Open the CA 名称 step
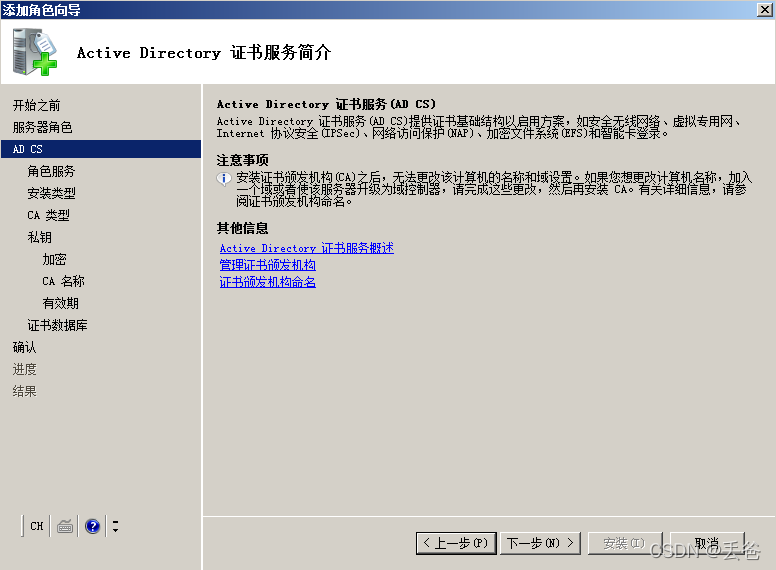This screenshot has height=570, width=776. [63, 281]
